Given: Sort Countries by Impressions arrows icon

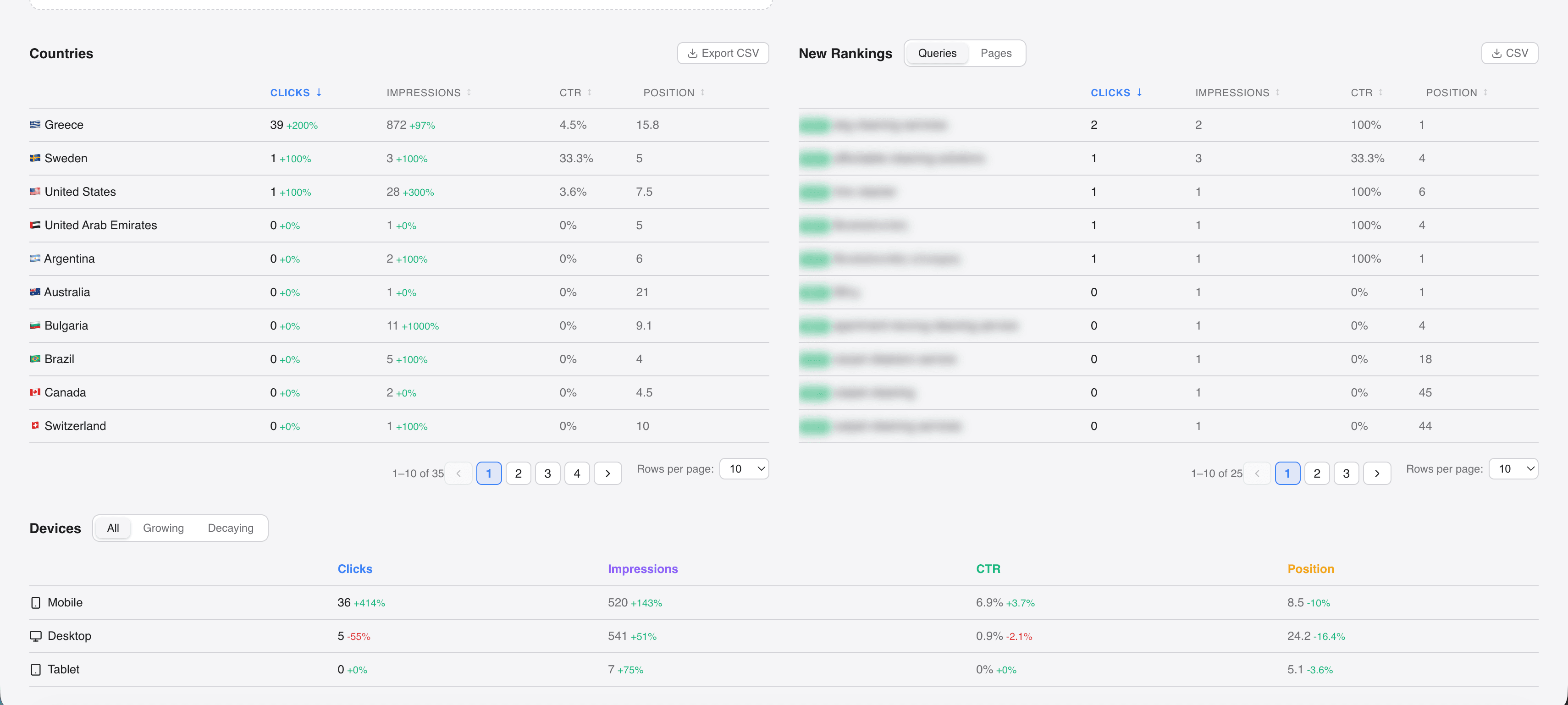Looking at the screenshot, I should point(469,93).
